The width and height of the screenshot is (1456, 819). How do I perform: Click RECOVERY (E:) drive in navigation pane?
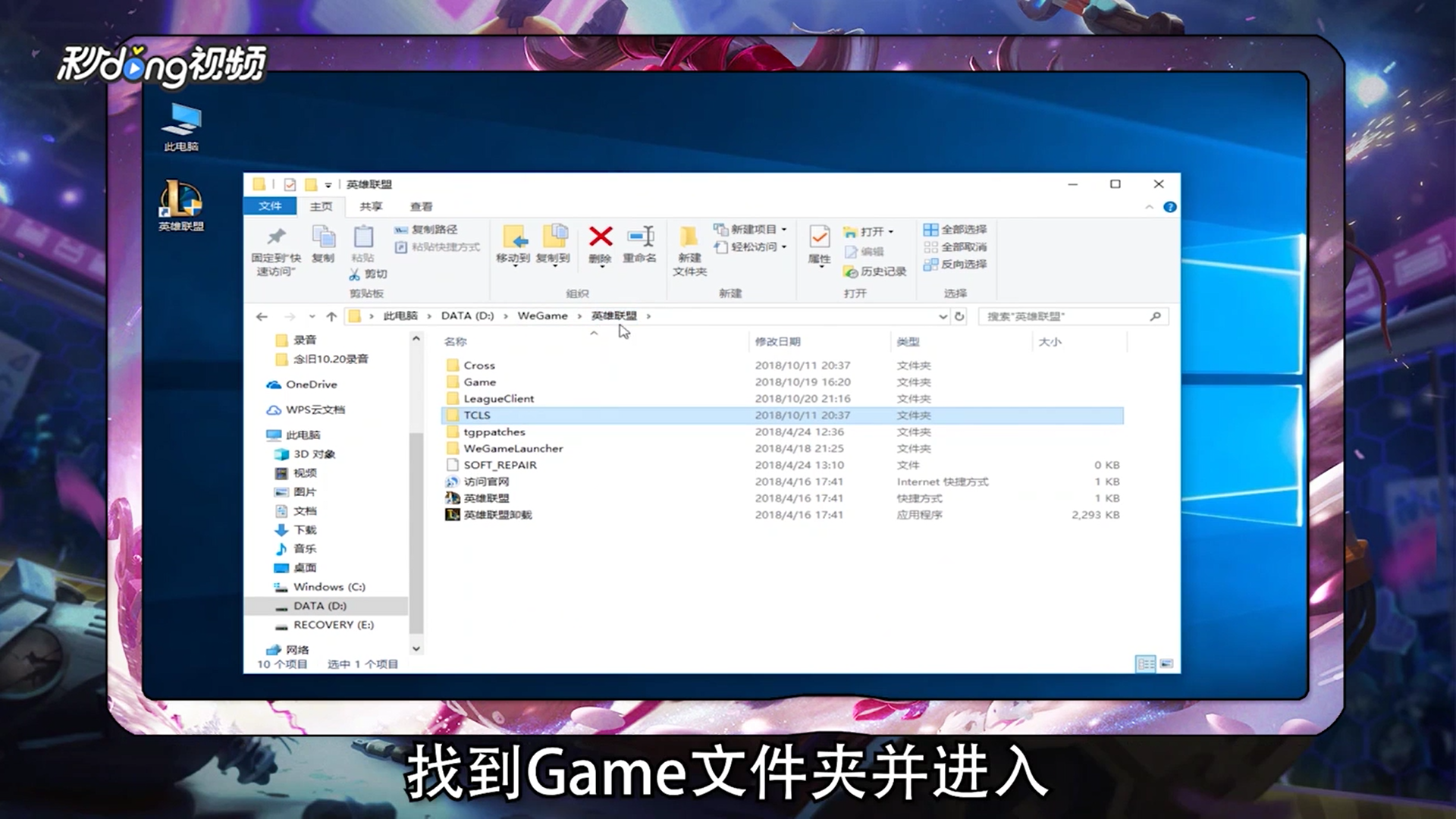tap(324, 625)
